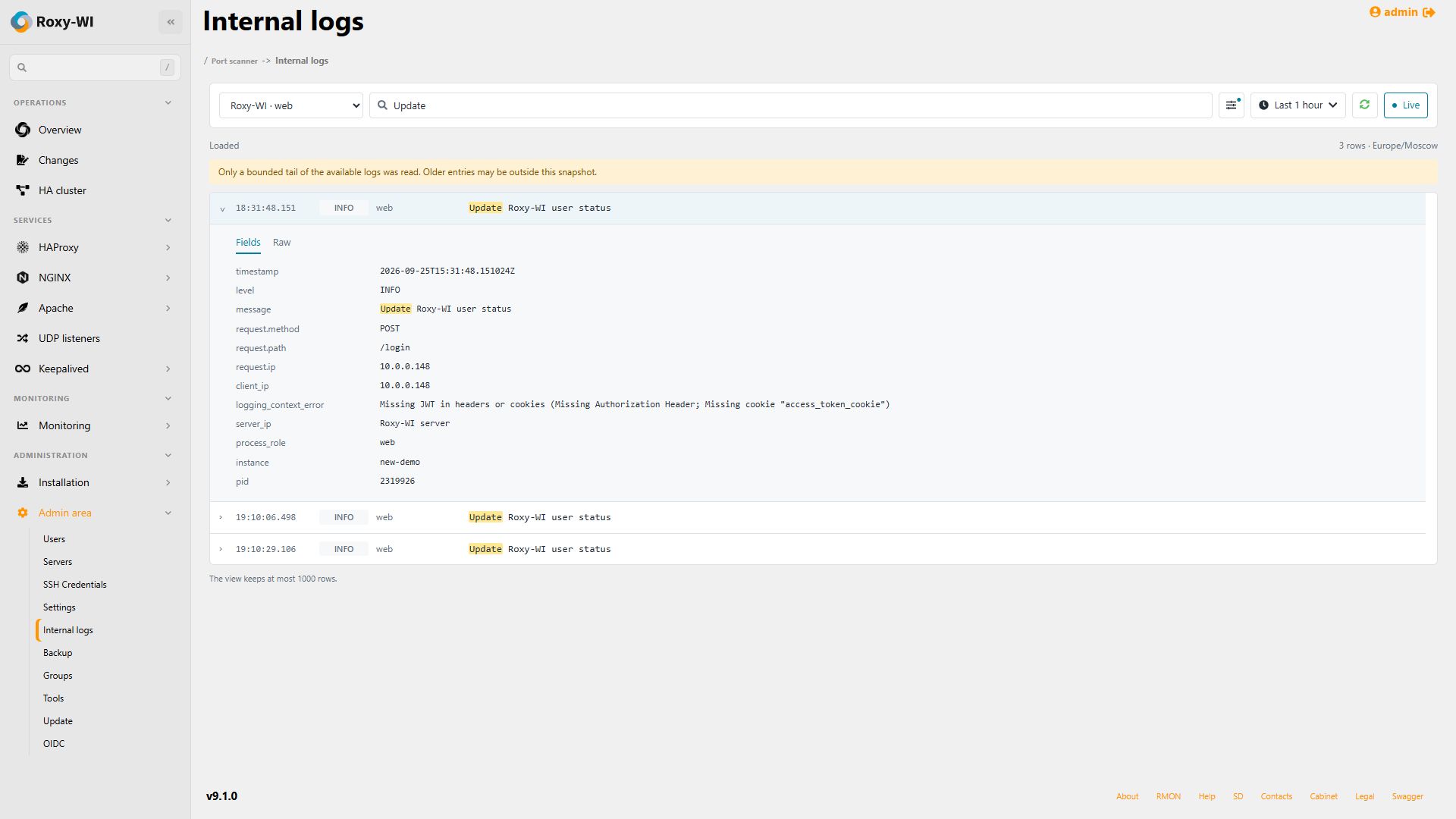Click the sidebar search magnifier icon

[22, 67]
